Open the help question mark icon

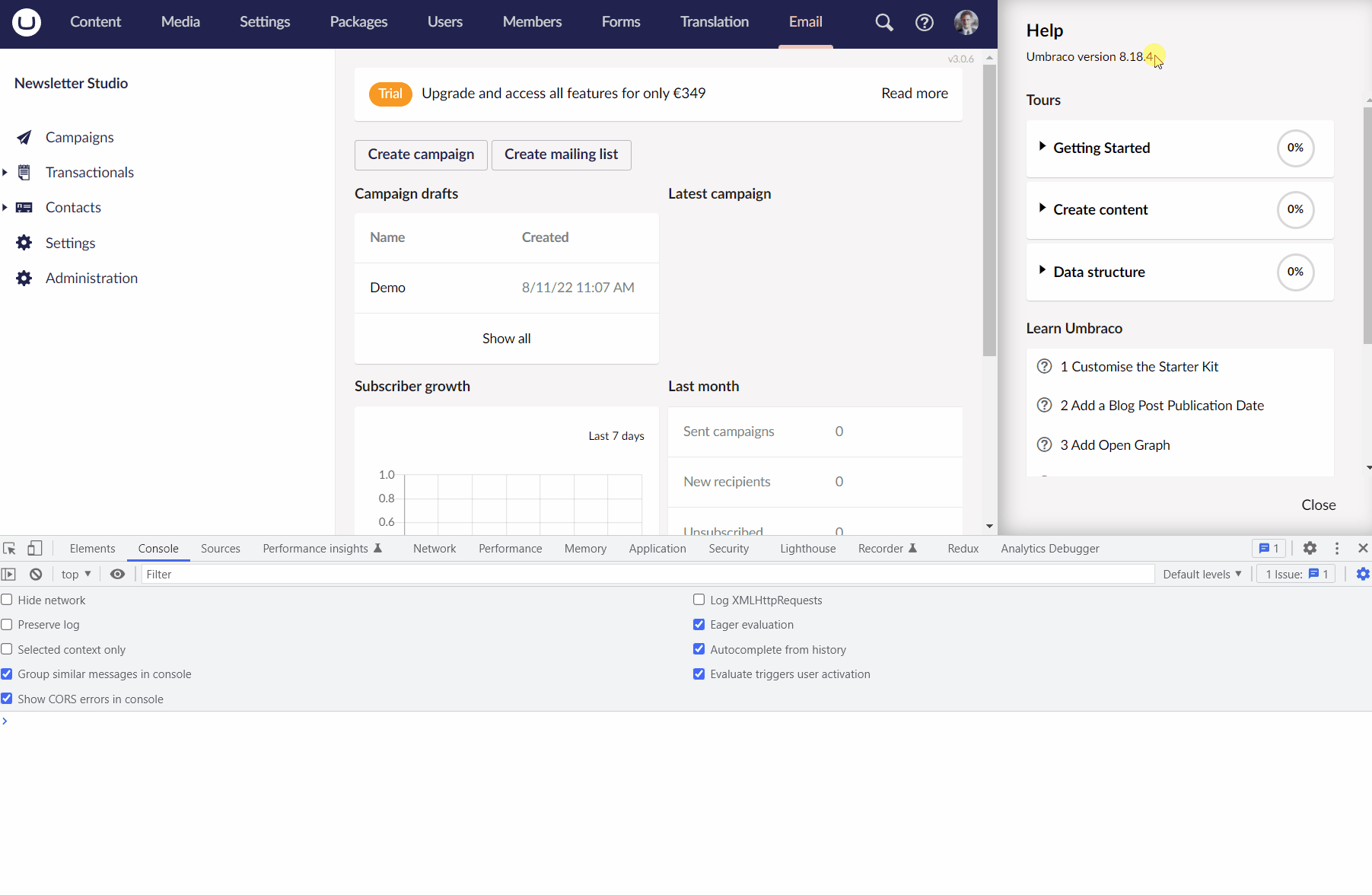click(925, 22)
